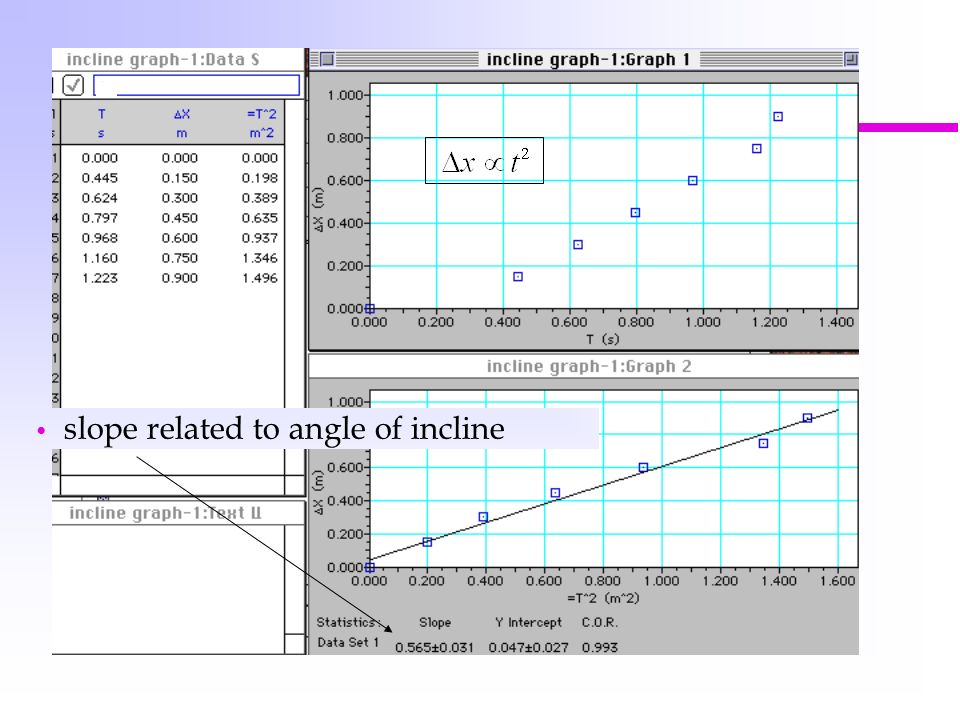The image size is (960, 720).
Task: Click the C.O.R. statistics label
Action: tap(600, 623)
